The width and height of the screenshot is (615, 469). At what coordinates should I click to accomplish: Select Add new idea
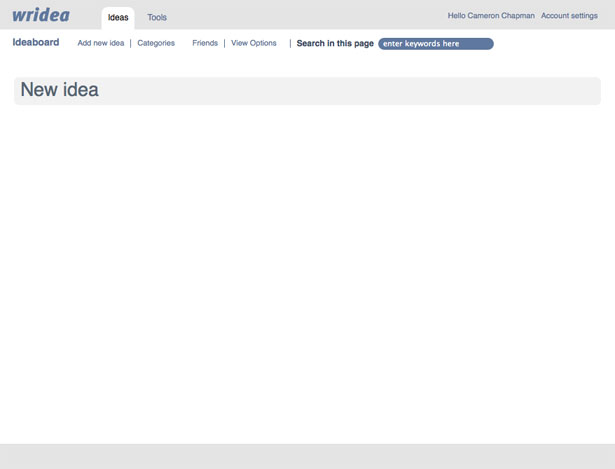click(101, 43)
